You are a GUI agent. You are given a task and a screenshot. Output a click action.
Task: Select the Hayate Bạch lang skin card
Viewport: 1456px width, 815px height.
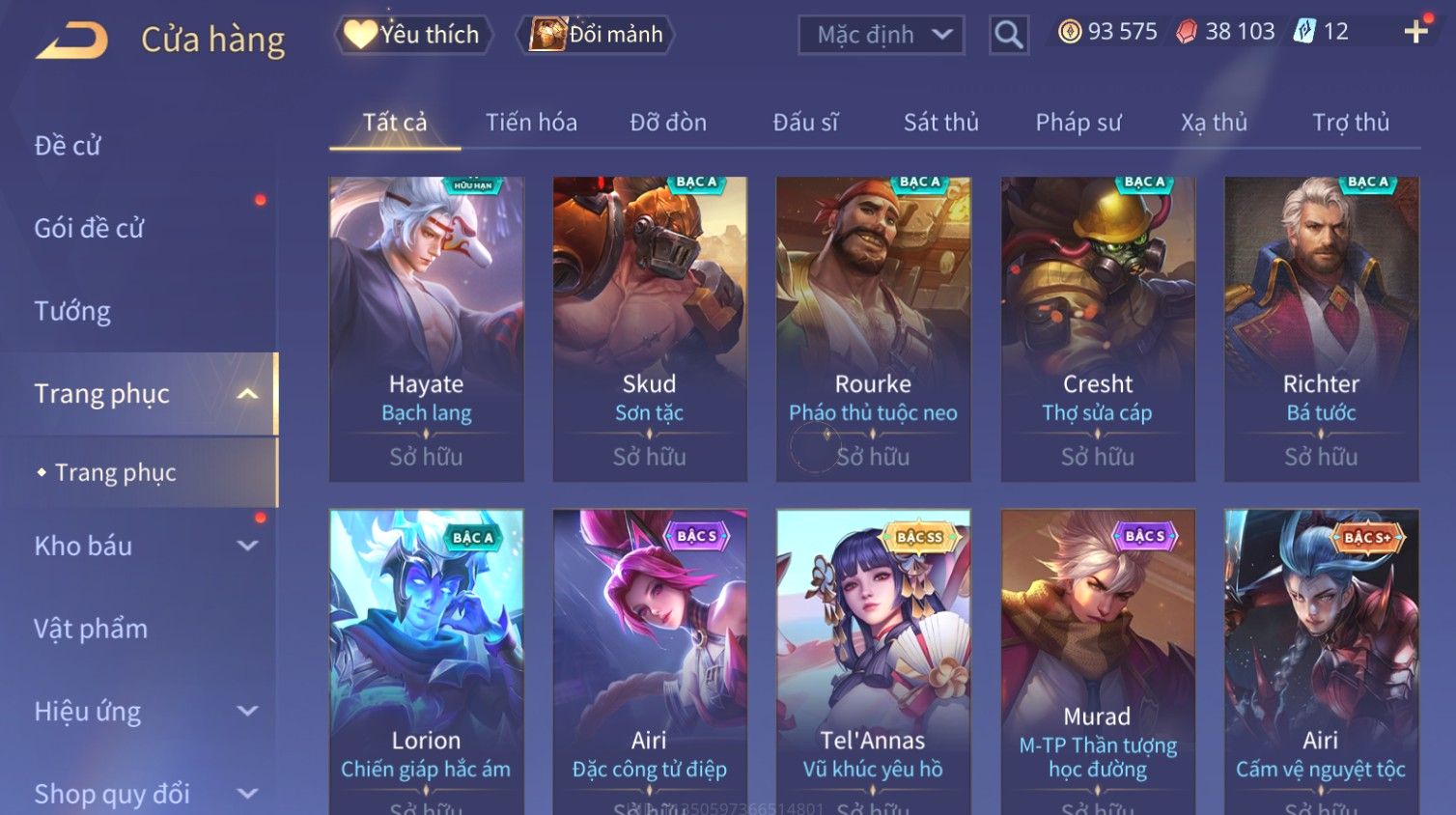(x=427, y=328)
